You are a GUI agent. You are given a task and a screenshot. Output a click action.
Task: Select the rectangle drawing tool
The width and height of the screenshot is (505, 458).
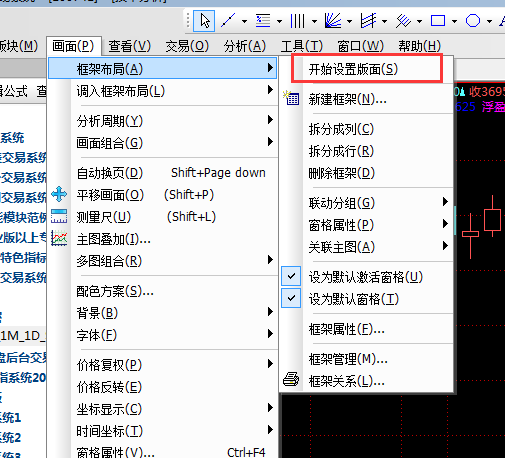point(438,21)
